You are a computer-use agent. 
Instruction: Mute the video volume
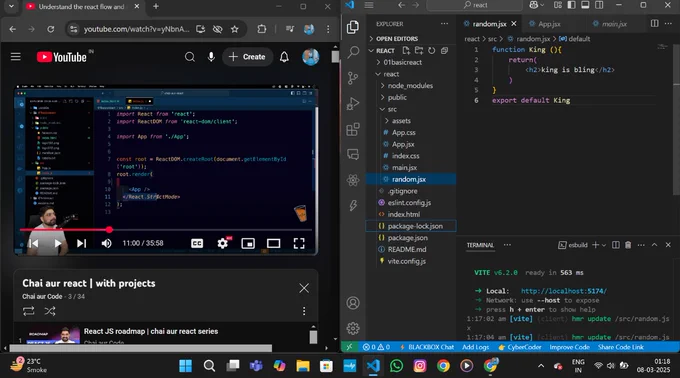106,243
